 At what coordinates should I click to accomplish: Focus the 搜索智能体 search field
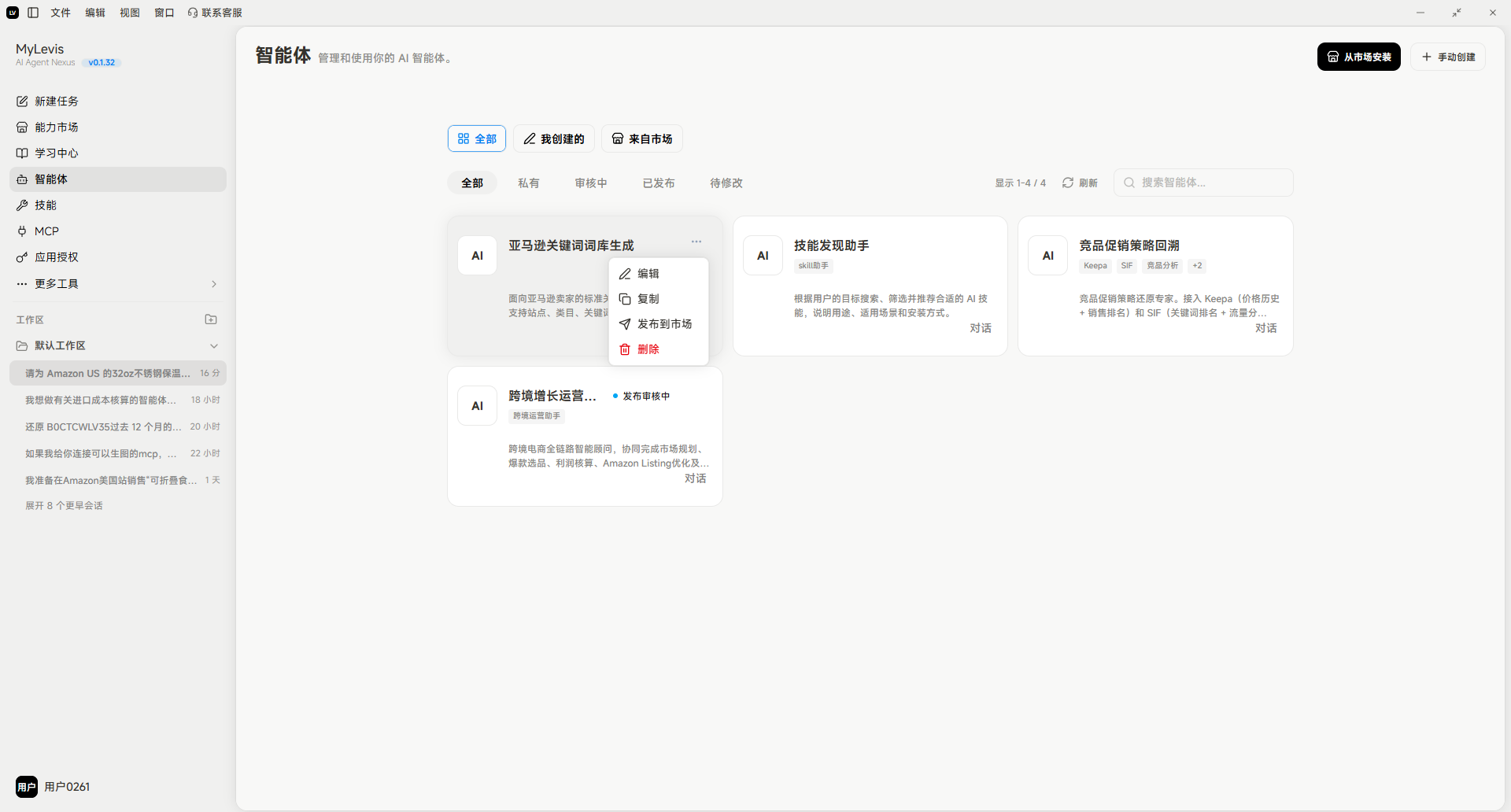tap(1203, 183)
